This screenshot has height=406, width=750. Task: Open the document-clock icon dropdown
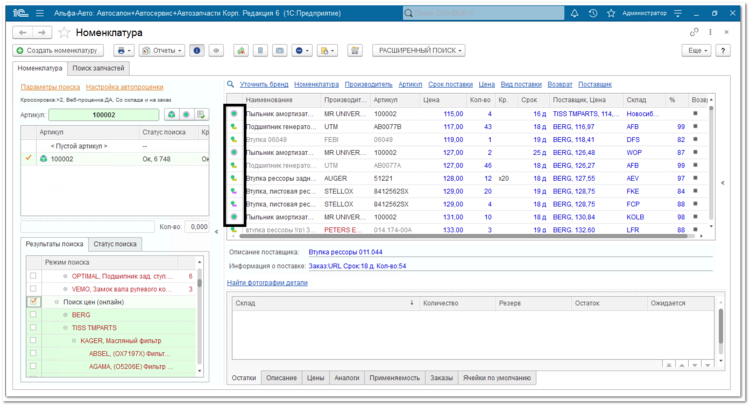coord(328,50)
